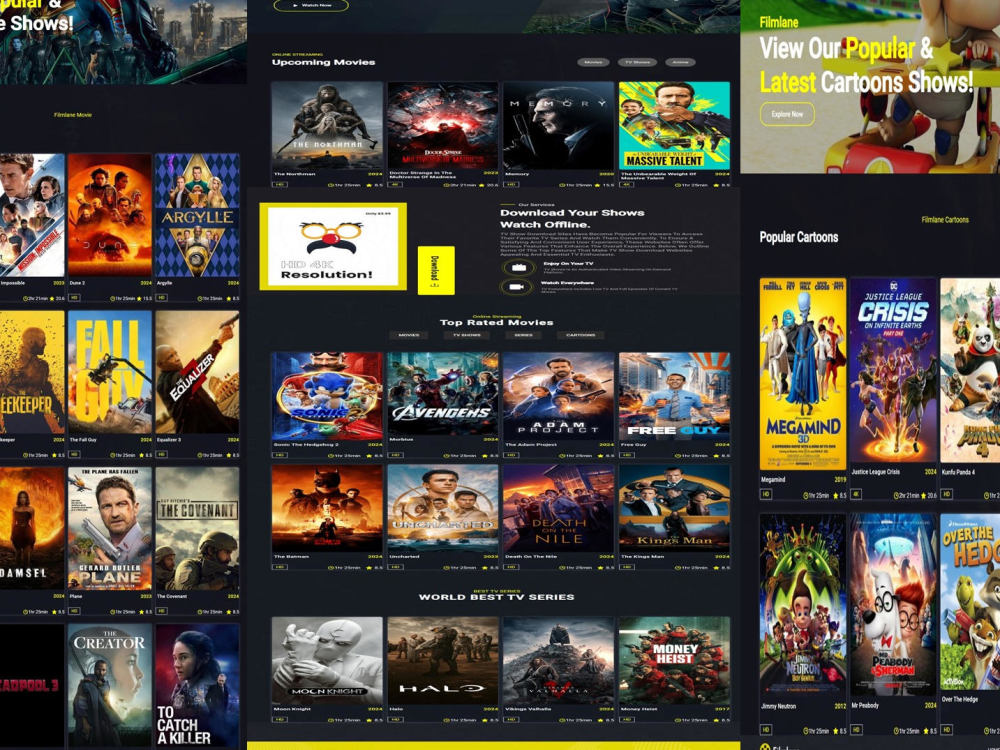Viewport: 1000px width, 750px height.
Task: Open the Halo series poster
Action: (x=443, y=661)
